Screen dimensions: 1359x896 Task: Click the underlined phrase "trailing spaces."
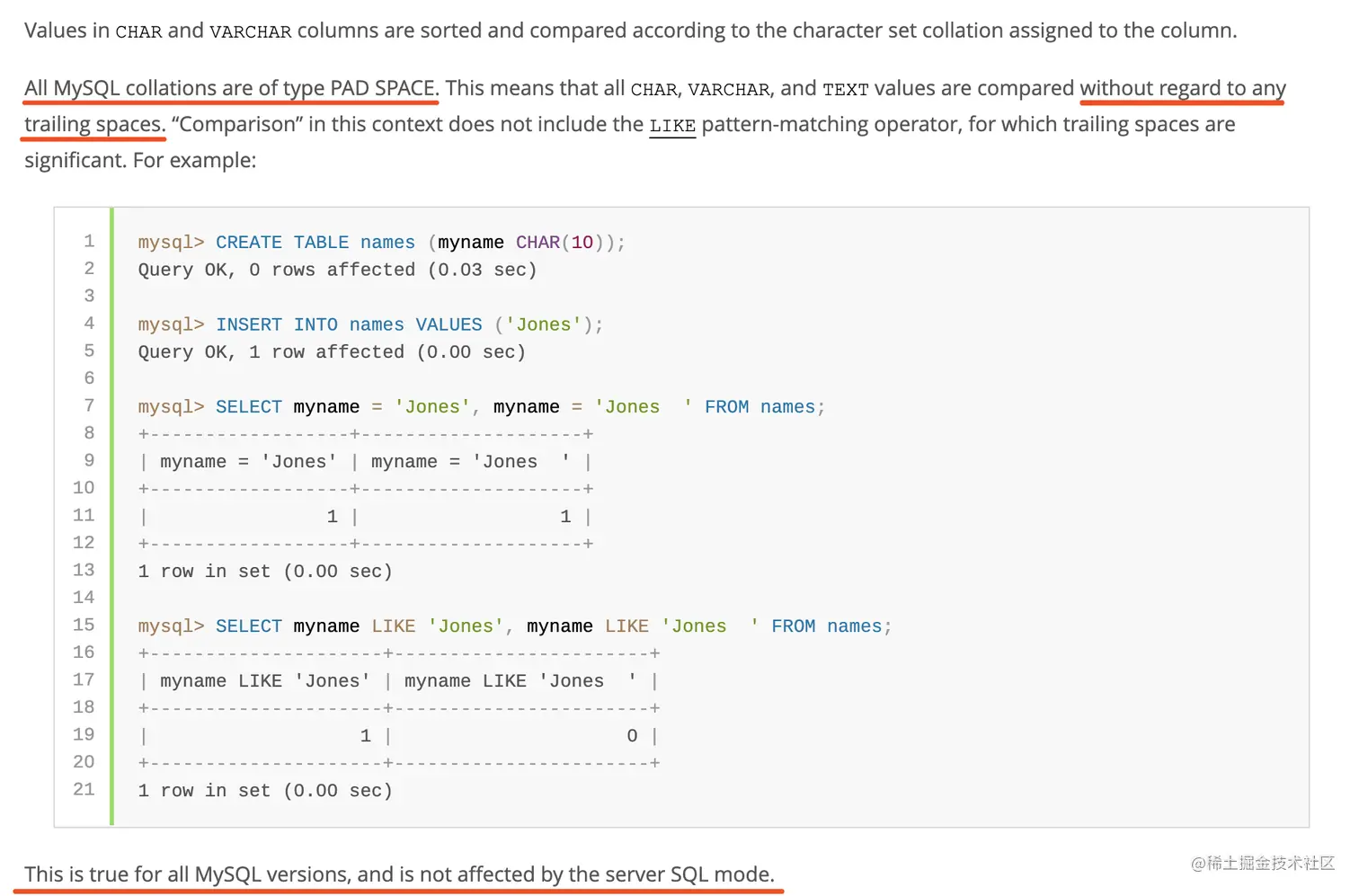[x=95, y=124]
